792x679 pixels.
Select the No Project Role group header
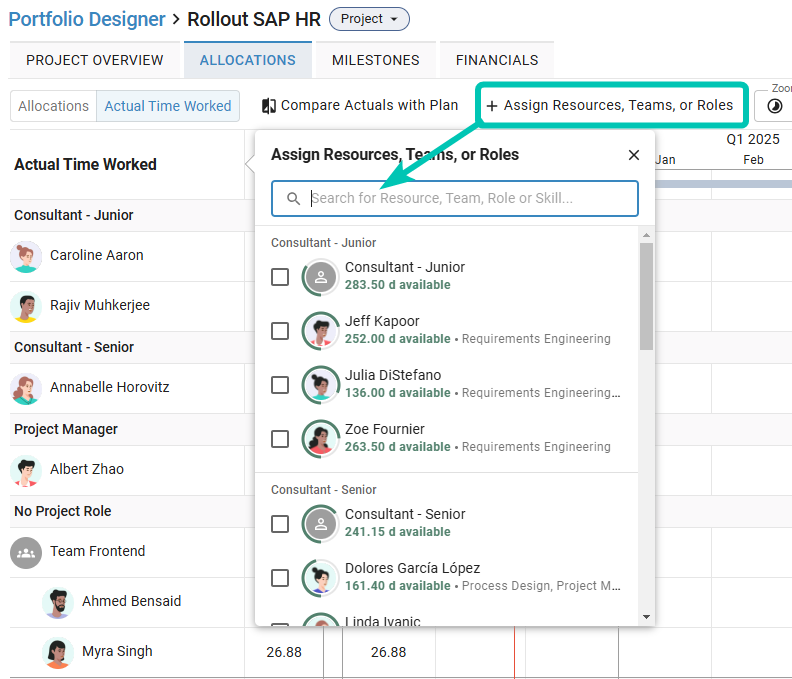pos(63,511)
